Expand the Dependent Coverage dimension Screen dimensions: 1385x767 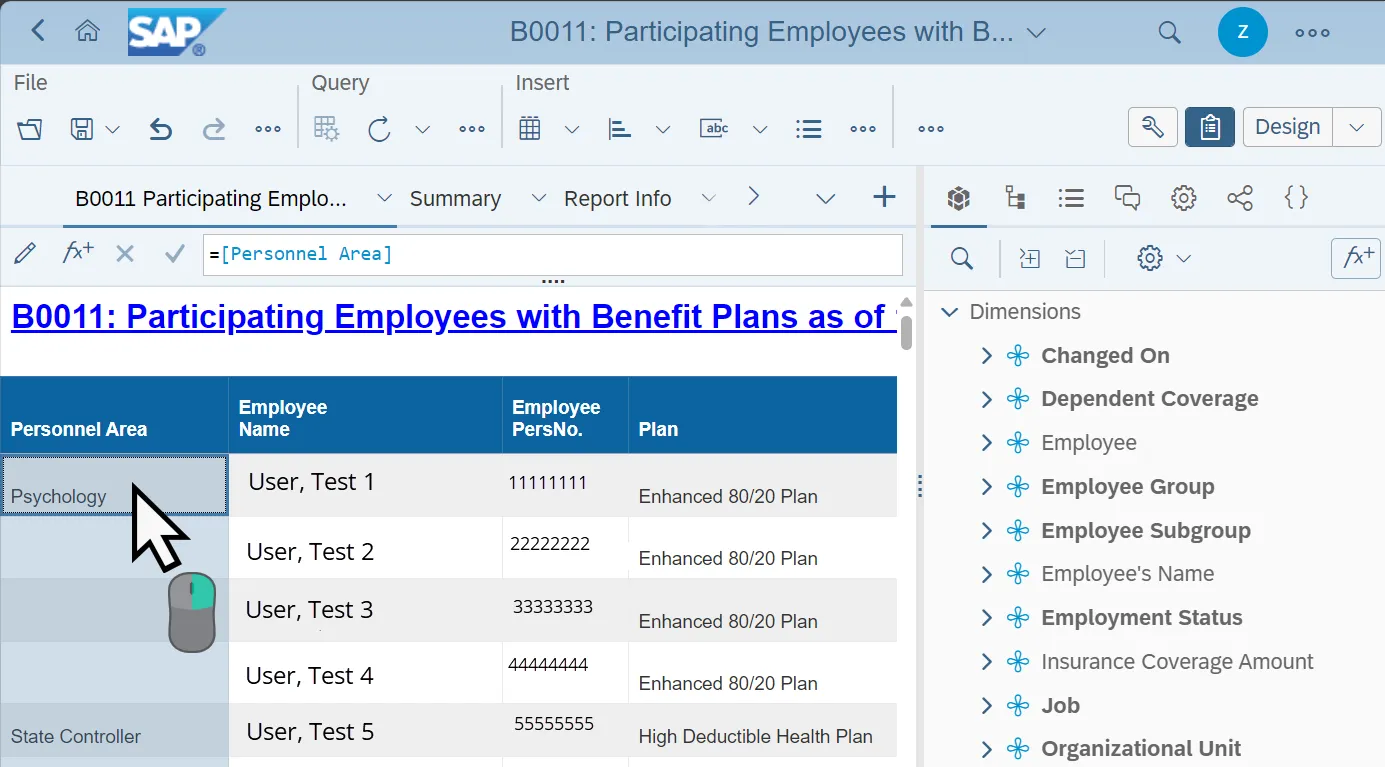click(x=986, y=399)
